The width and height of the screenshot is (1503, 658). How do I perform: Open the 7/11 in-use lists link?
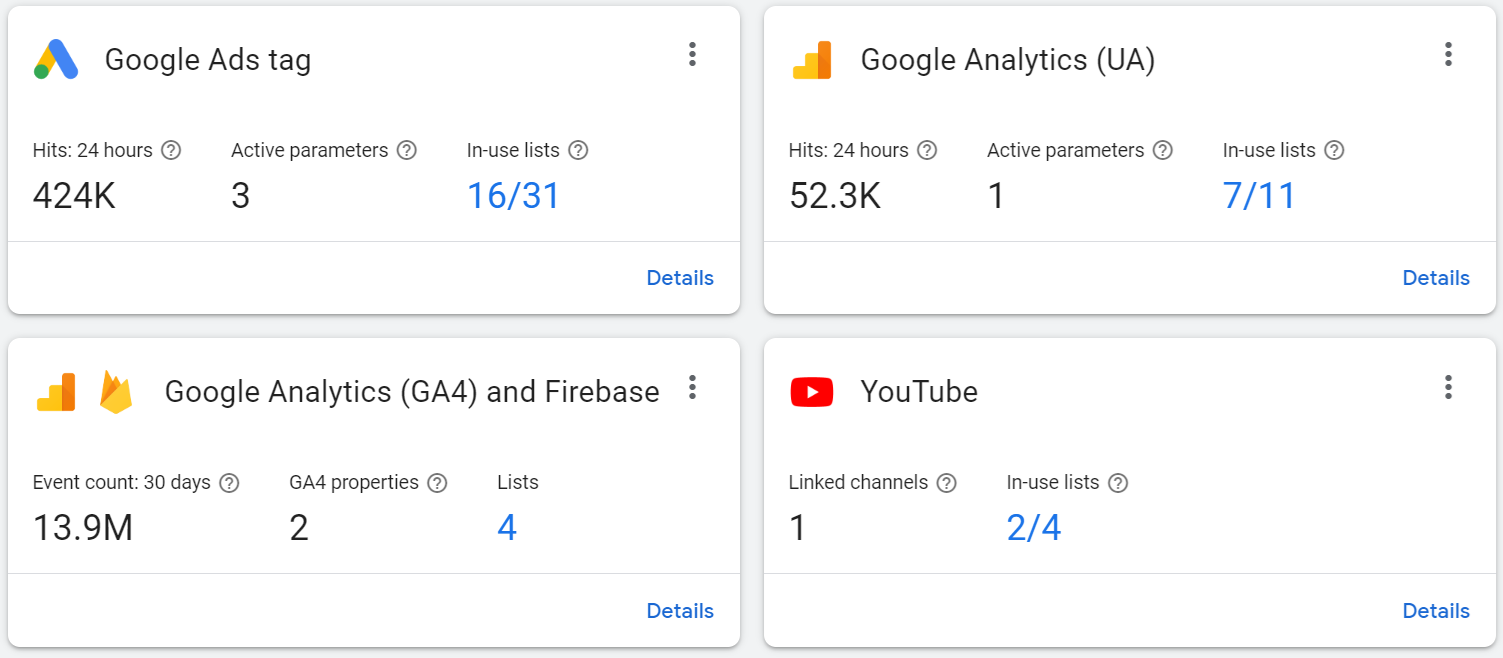click(x=1259, y=196)
